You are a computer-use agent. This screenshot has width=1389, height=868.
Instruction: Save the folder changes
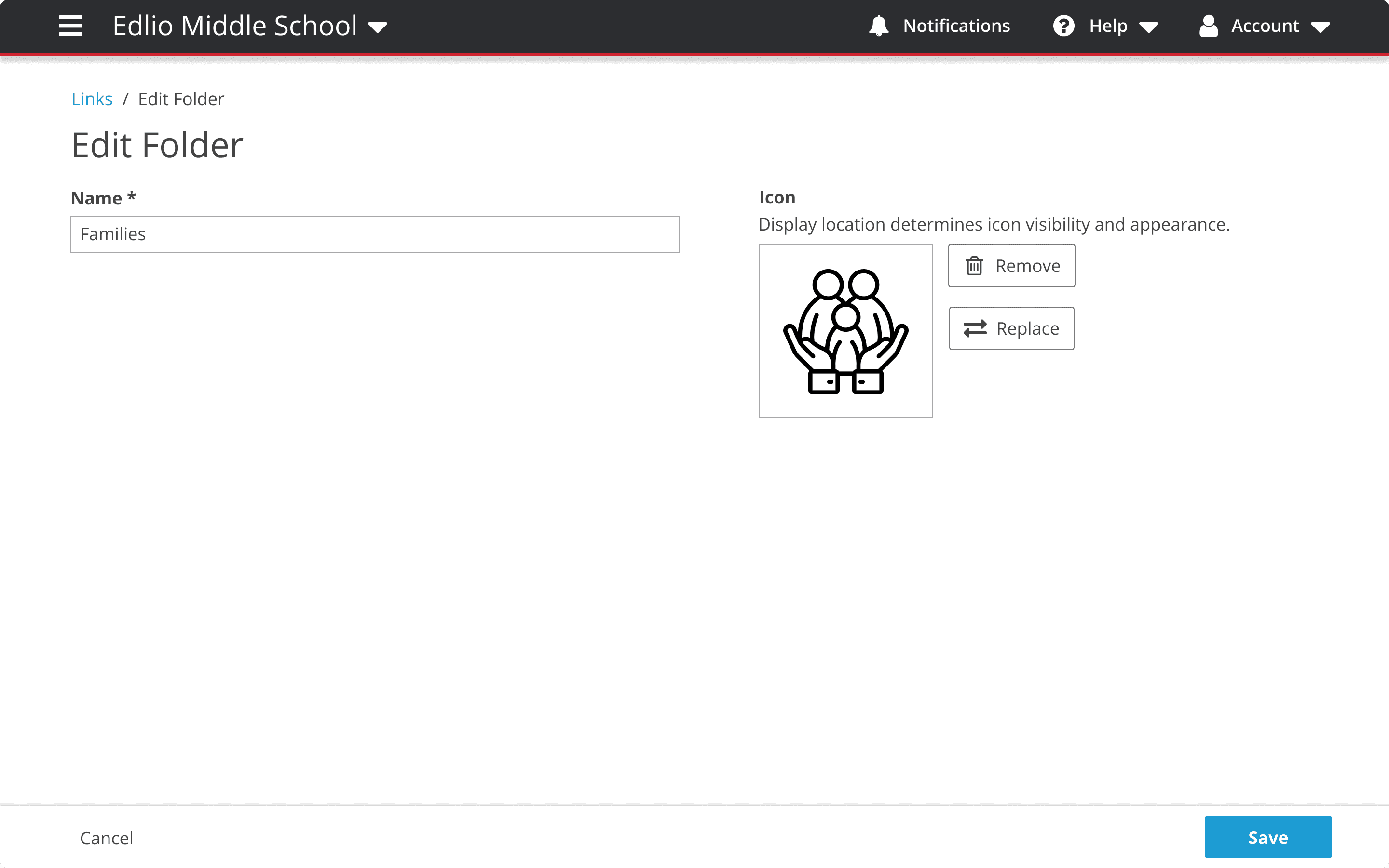(x=1268, y=837)
